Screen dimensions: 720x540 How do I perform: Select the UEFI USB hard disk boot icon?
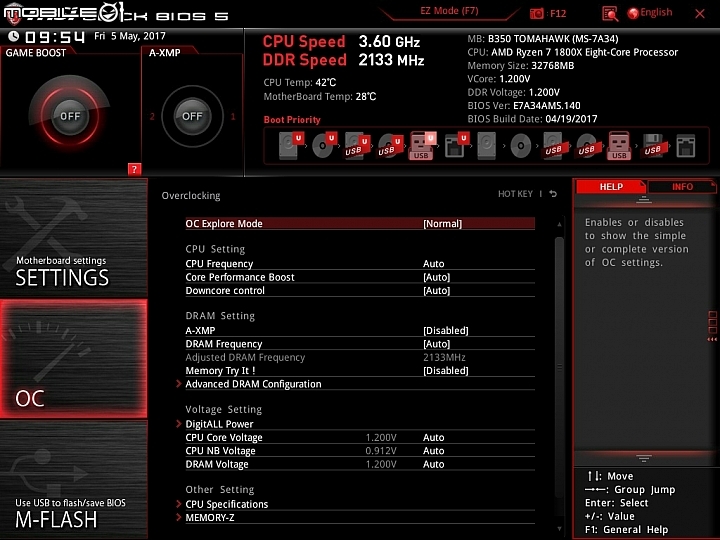tap(357, 146)
